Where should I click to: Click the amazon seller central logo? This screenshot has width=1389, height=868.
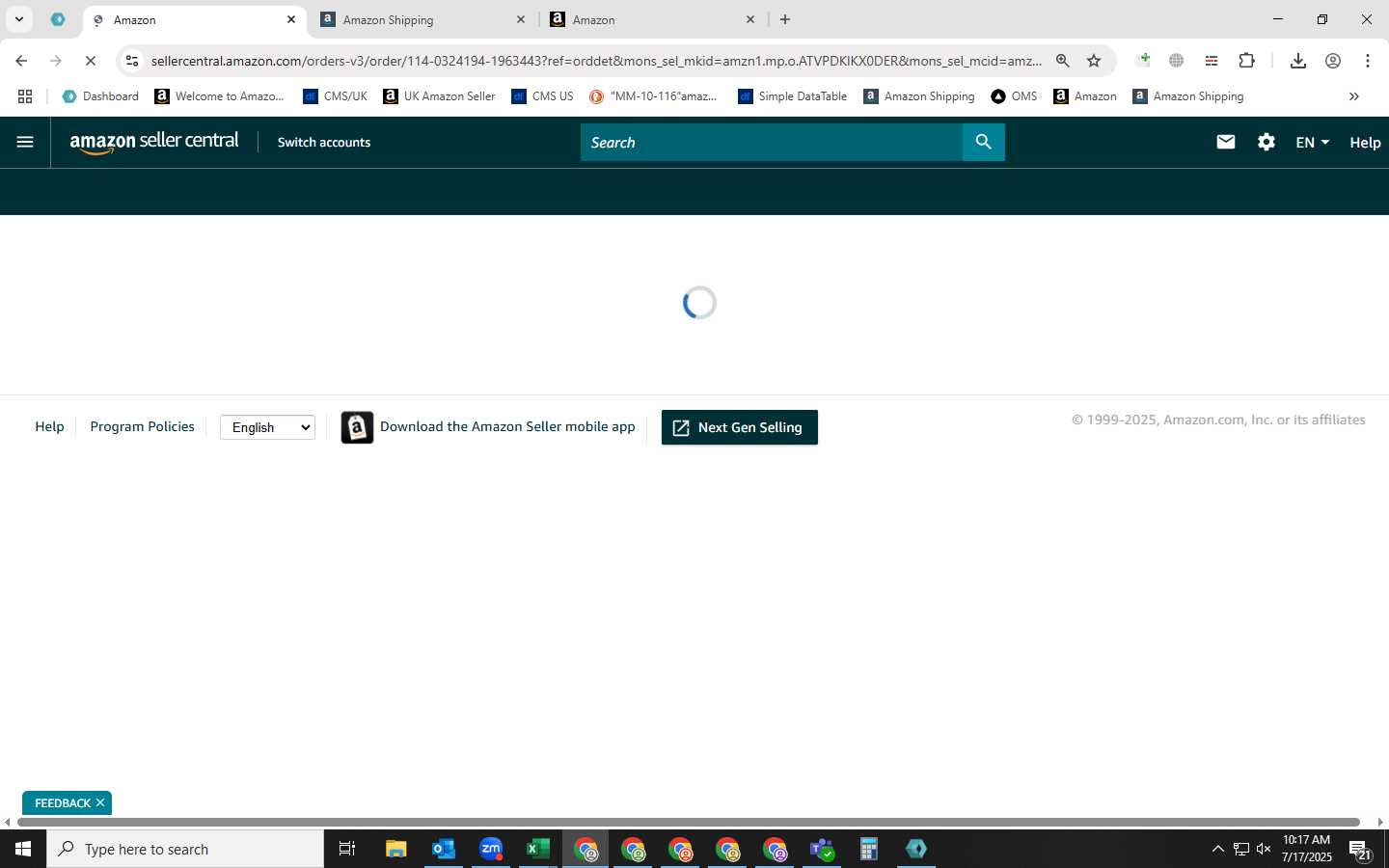click(x=154, y=142)
